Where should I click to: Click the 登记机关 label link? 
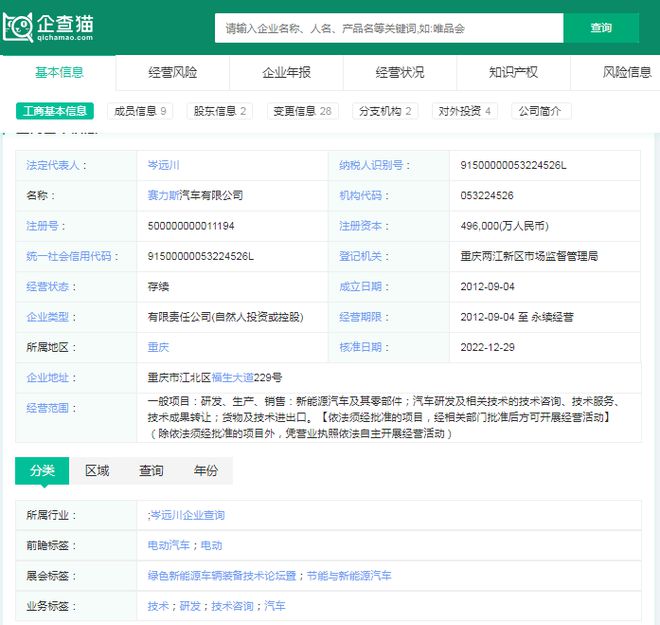click(360, 256)
